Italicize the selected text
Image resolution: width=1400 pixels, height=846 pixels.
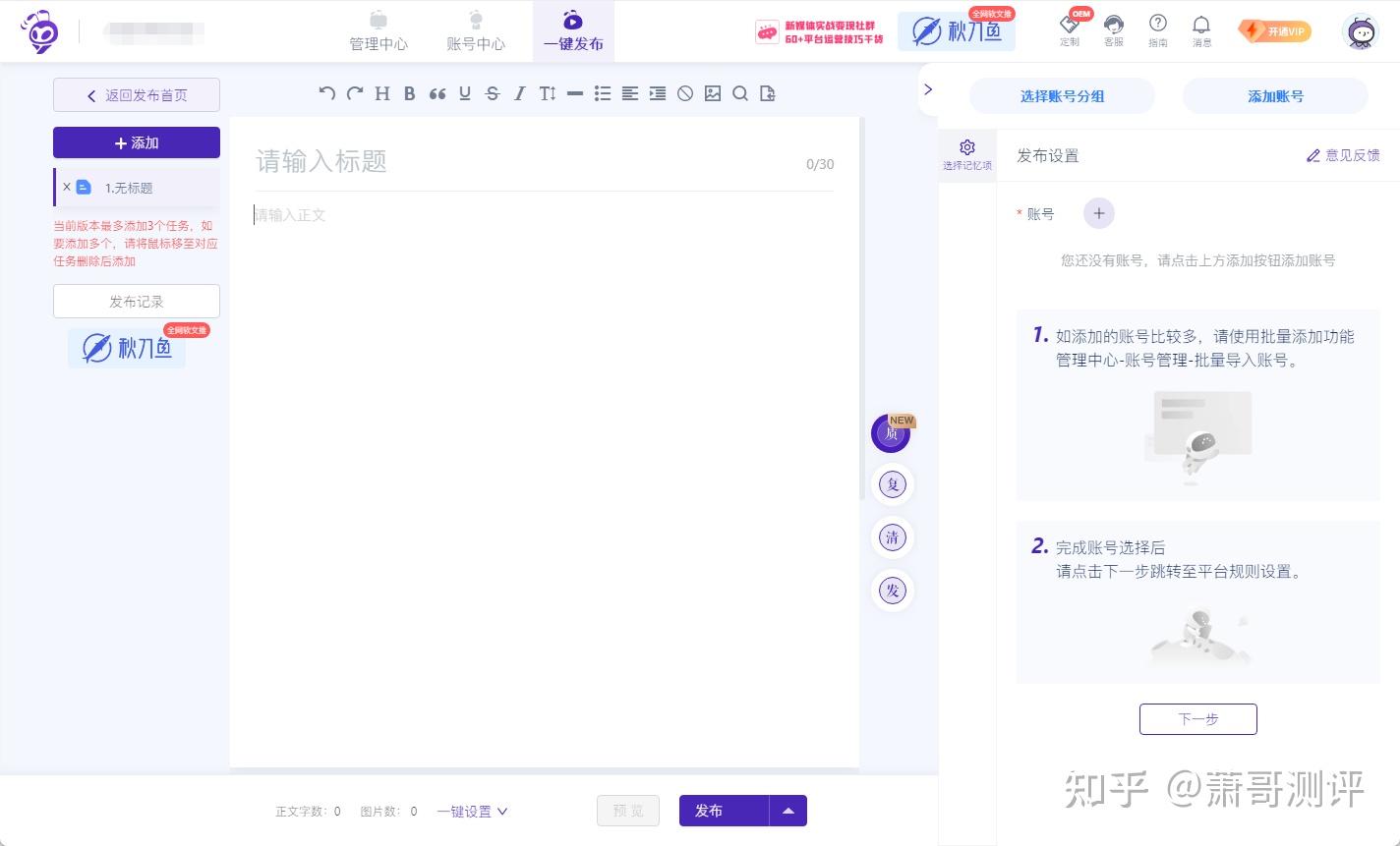[x=520, y=93]
